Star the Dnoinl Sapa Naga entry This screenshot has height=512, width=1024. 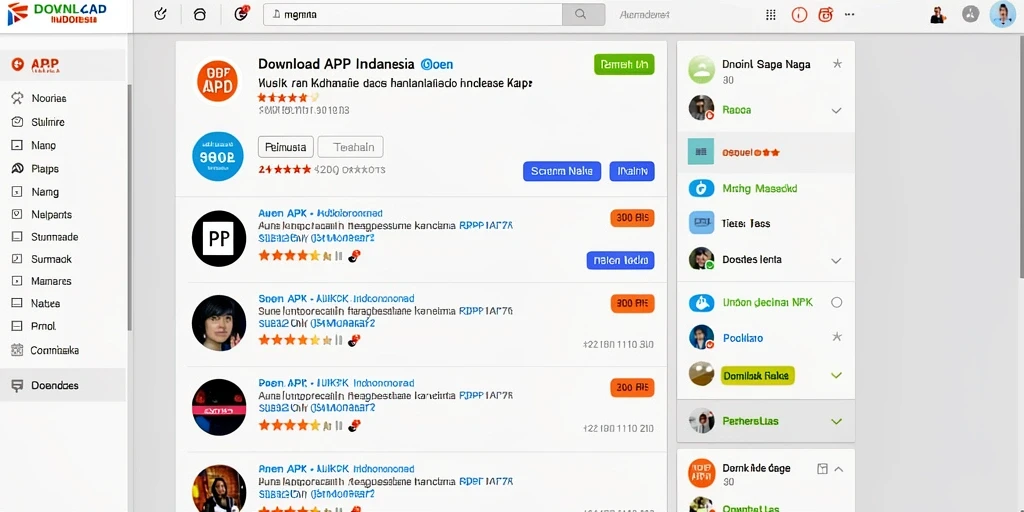pos(837,64)
